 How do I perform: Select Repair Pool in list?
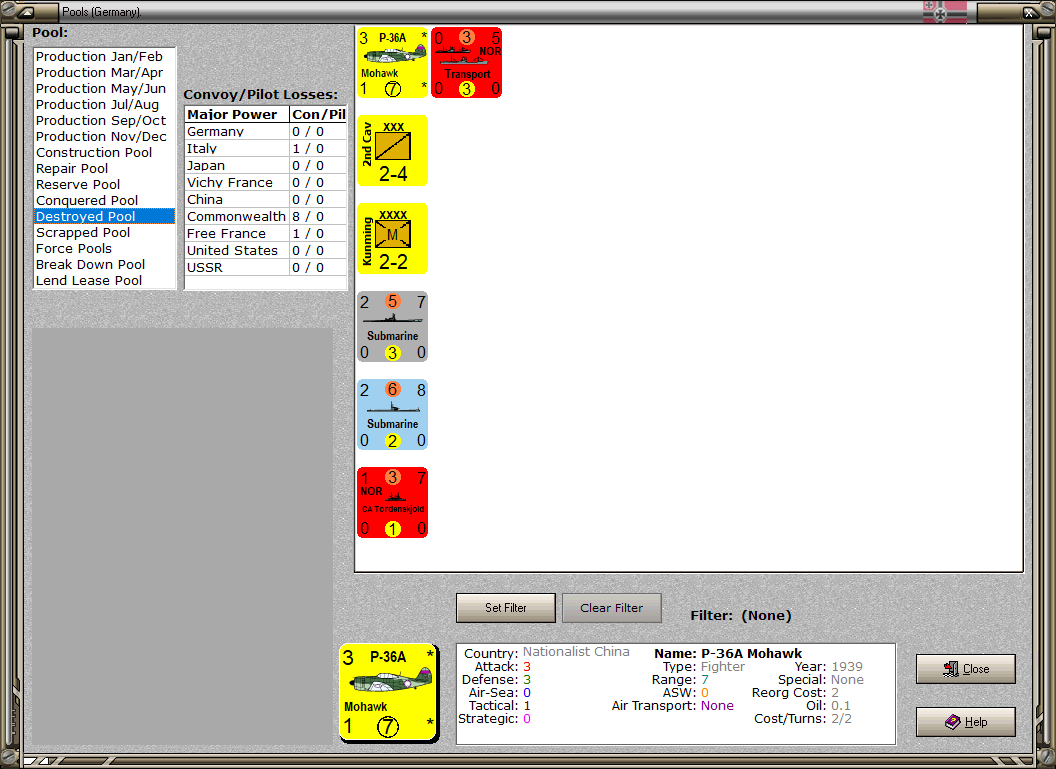[104, 168]
